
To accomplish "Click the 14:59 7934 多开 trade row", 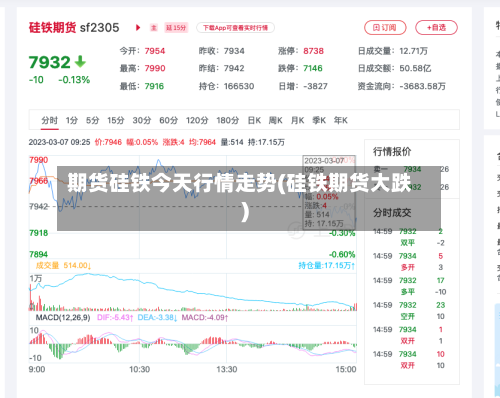I will pos(408,262).
